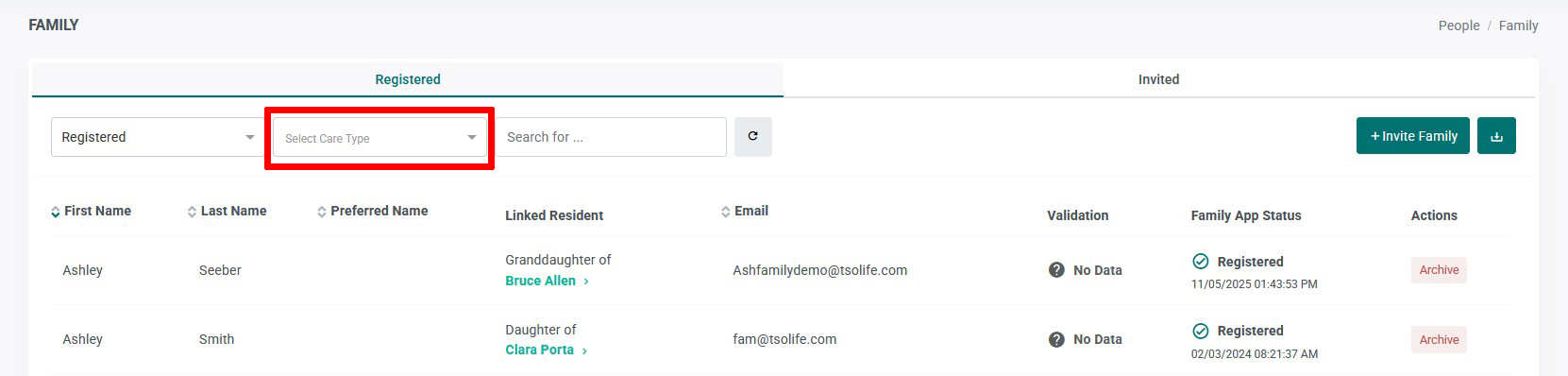Click the No Data question icon for Seeber
The width and height of the screenshot is (1568, 376).
click(1056, 270)
